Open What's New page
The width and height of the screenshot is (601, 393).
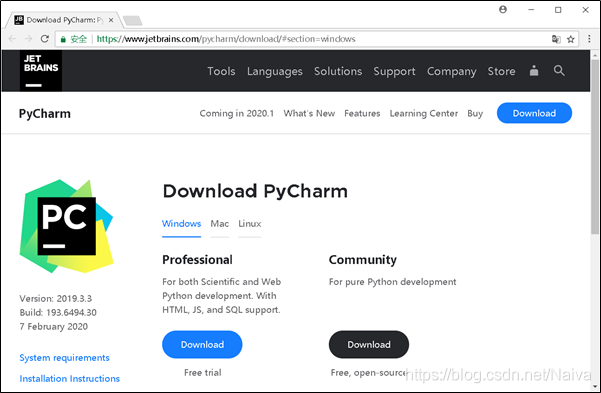pos(309,113)
